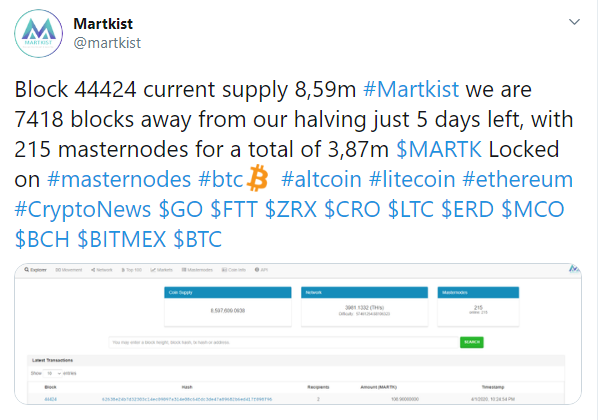Click the Explorer search icon in image
This screenshot has width=599, height=420.
[x=27, y=270]
